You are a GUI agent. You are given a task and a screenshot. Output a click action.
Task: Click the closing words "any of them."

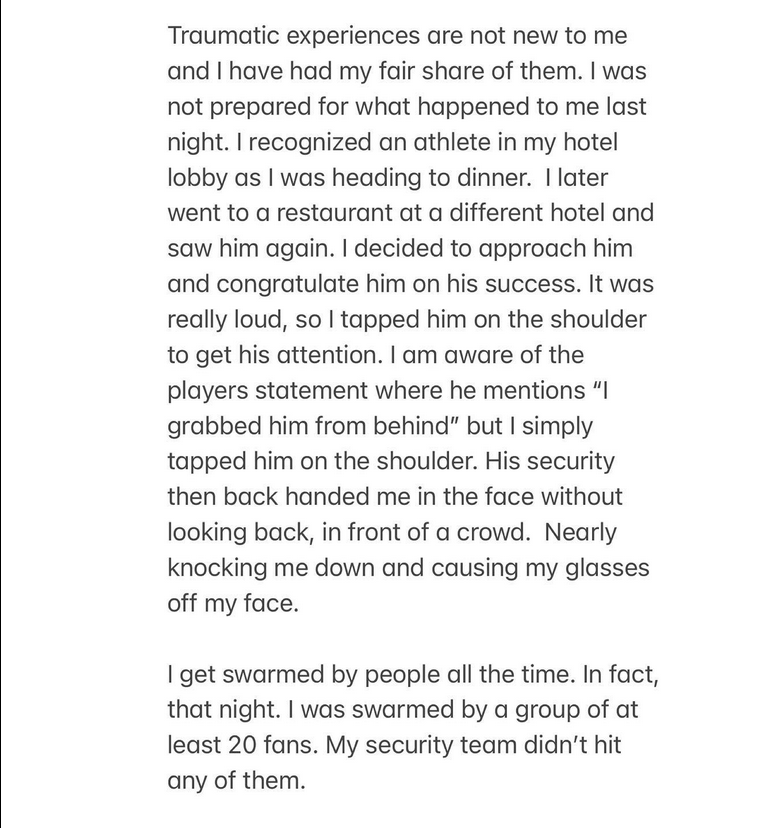tap(235, 781)
